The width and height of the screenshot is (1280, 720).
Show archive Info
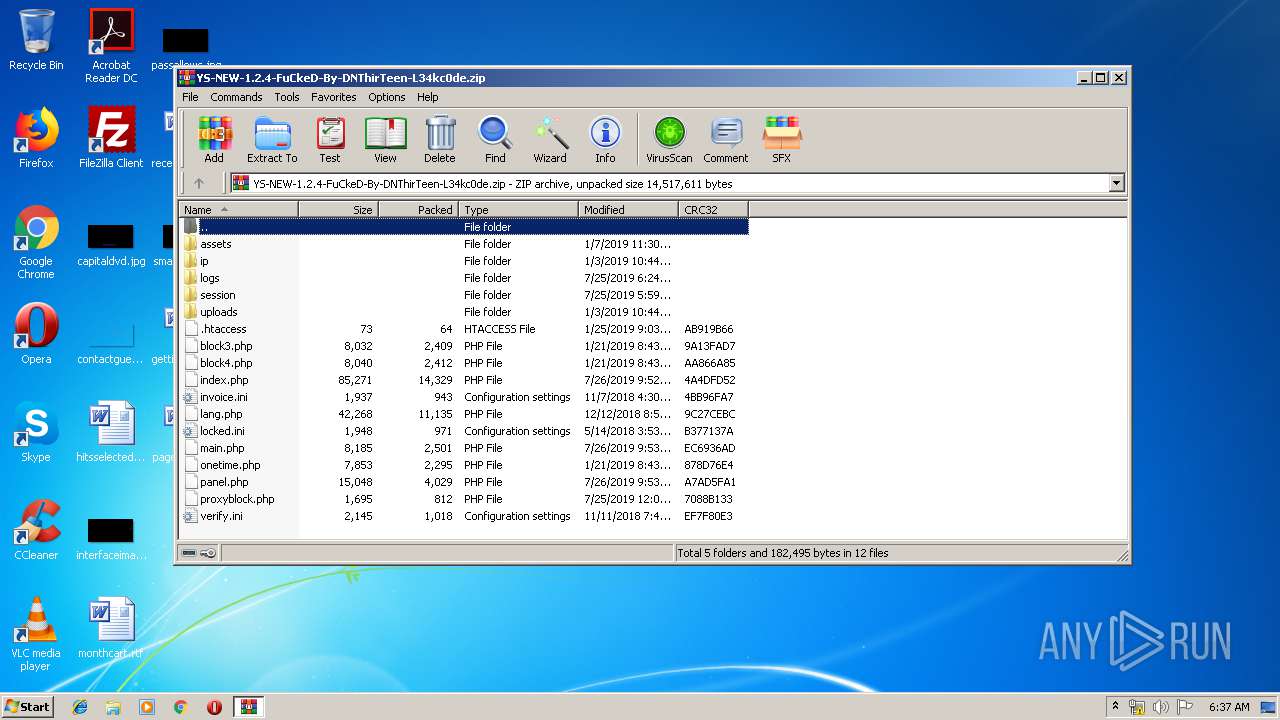(605, 139)
